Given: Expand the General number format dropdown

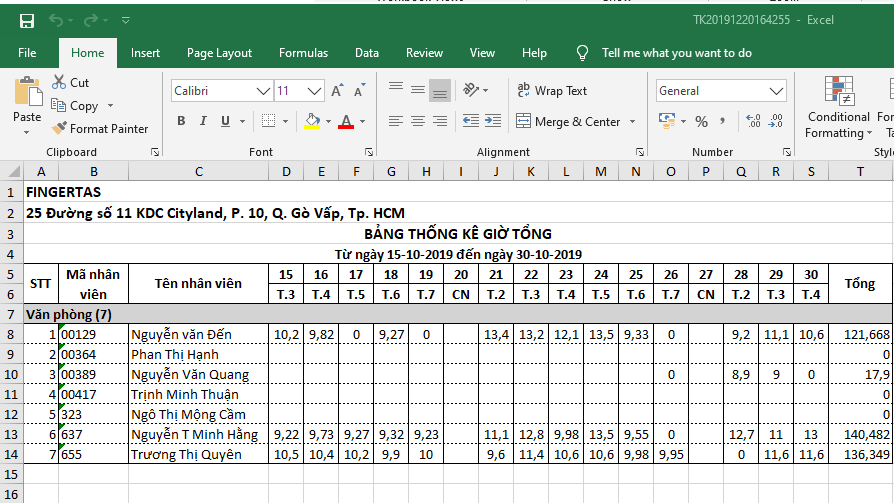Looking at the screenshot, I should tap(777, 91).
